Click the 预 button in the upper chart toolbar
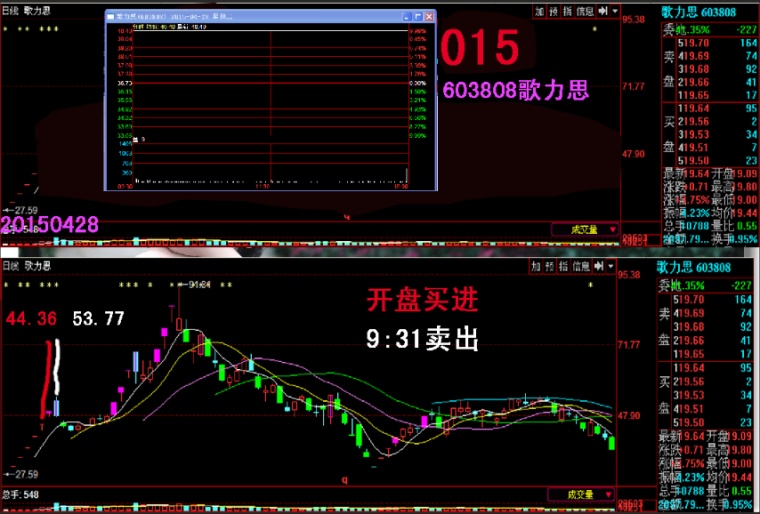 554,11
